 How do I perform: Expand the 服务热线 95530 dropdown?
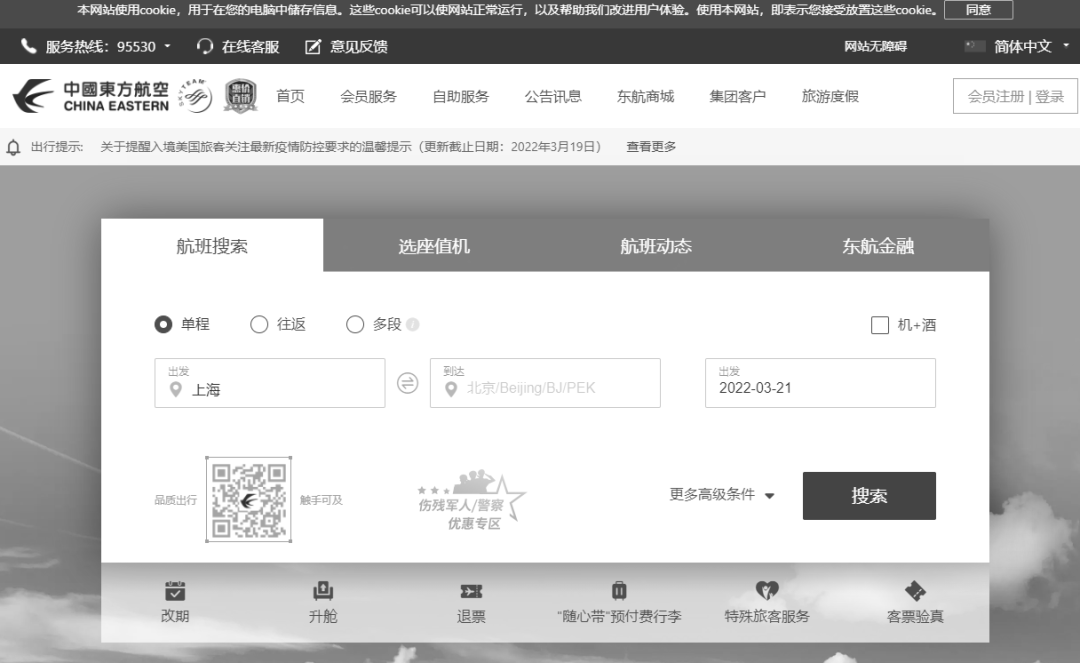(x=167, y=46)
